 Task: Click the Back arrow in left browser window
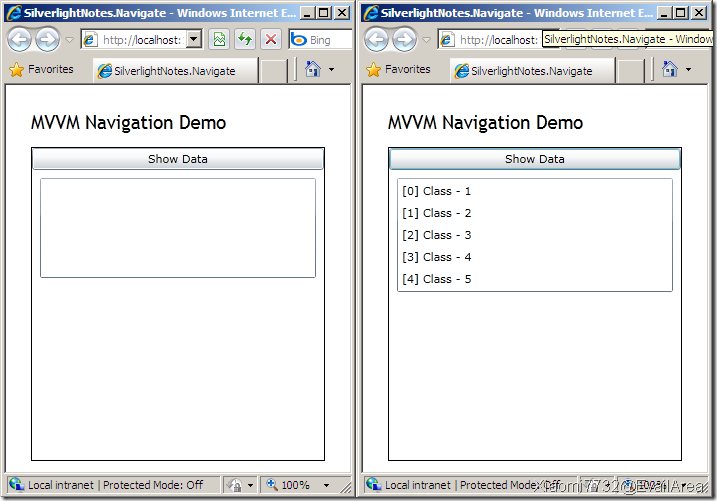coord(20,40)
